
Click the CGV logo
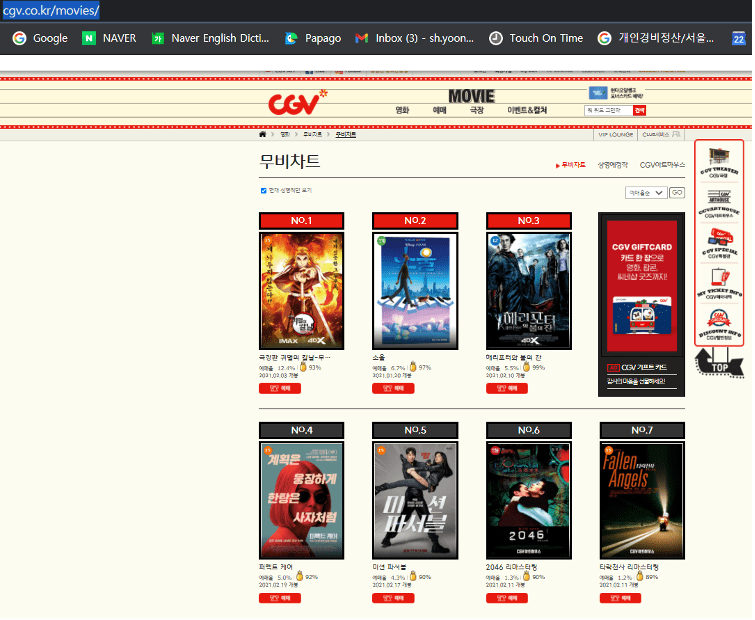[x=297, y=102]
